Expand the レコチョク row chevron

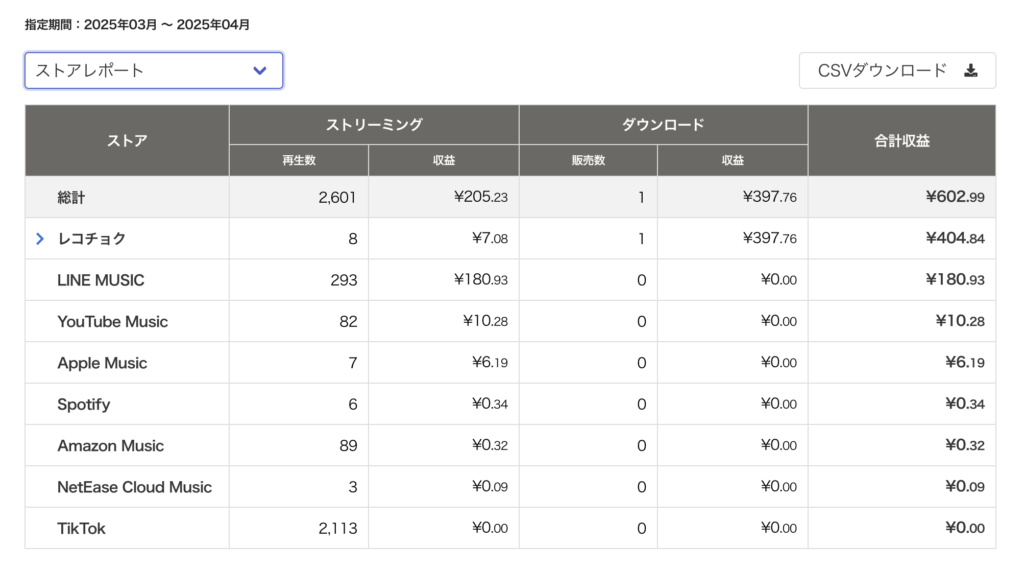tap(40, 239)
